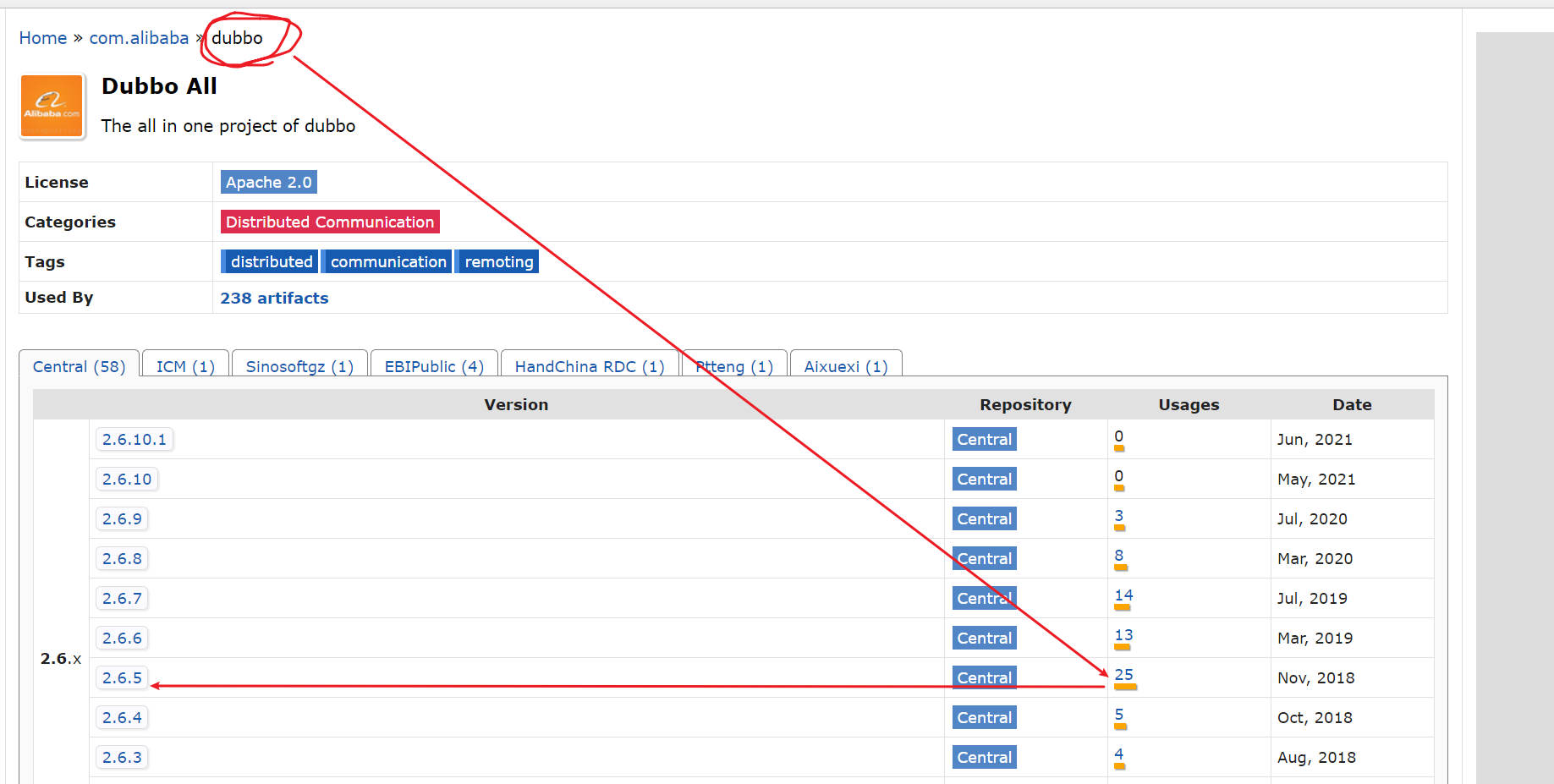Open usages count 25 for version 2.6.5
Viewport: 1554px width, 784px height.
coord(1123,675)
